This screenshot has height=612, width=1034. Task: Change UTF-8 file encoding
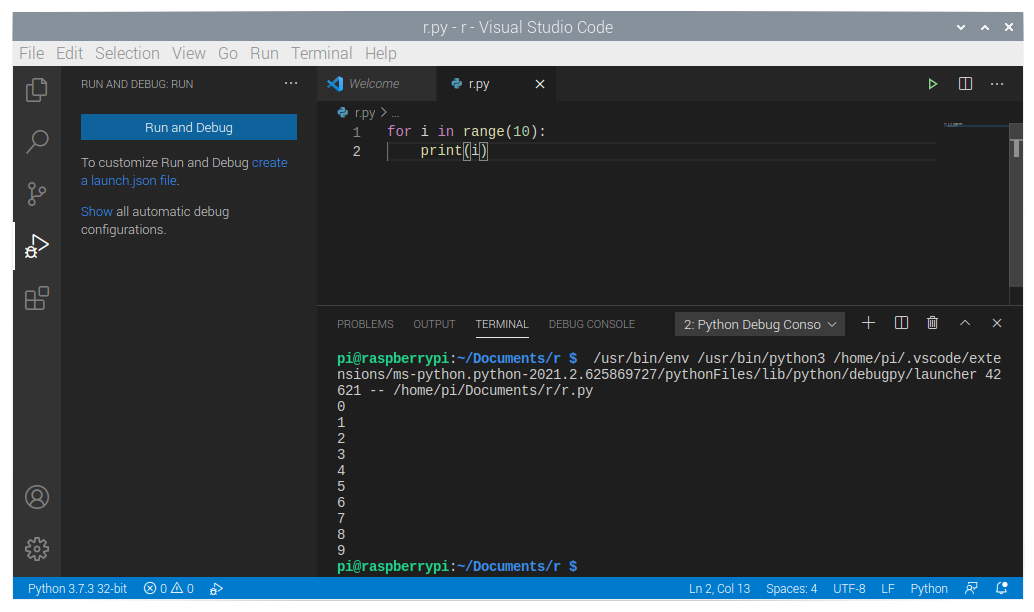849,588
